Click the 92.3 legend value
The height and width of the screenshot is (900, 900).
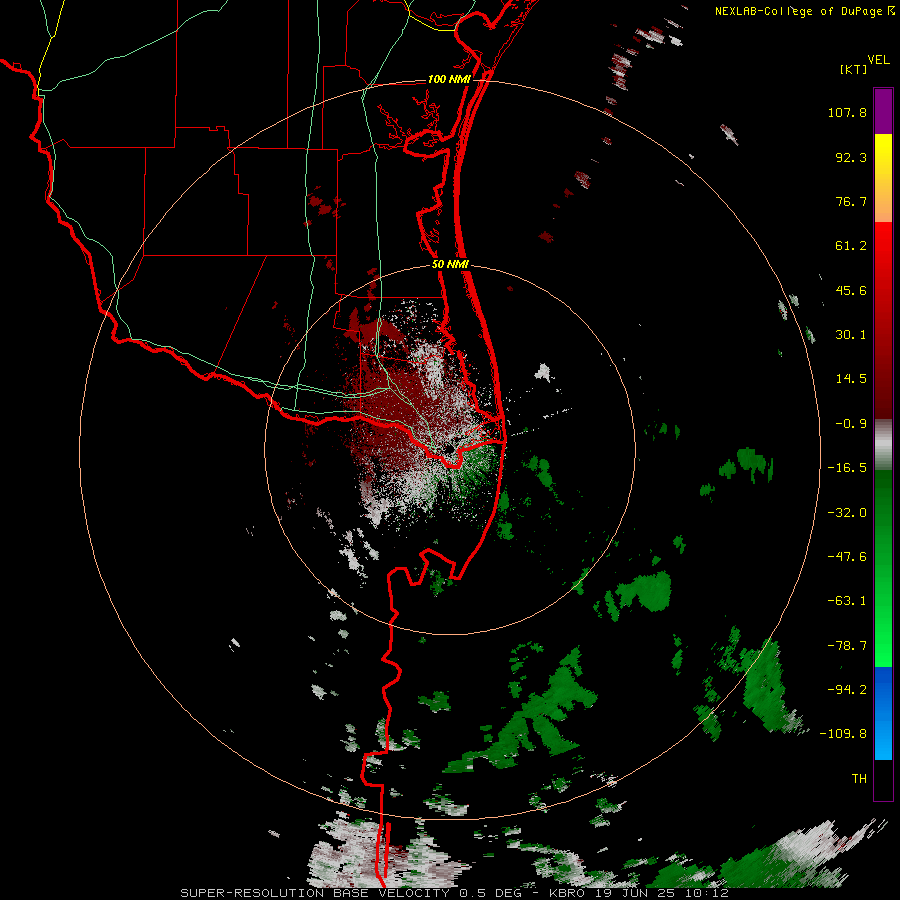851,157
